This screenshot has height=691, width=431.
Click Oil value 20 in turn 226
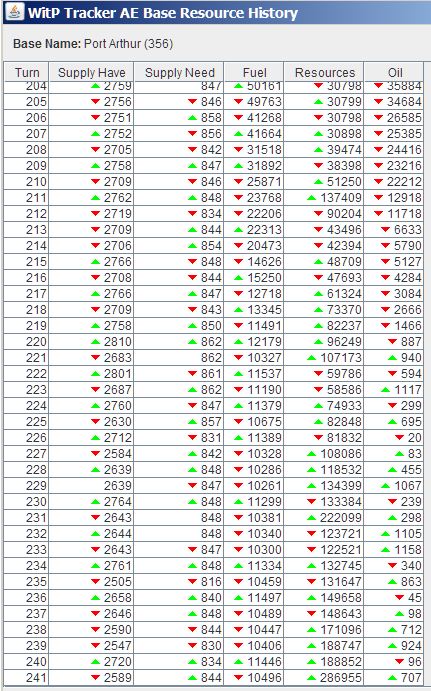(x=414, y=438)
